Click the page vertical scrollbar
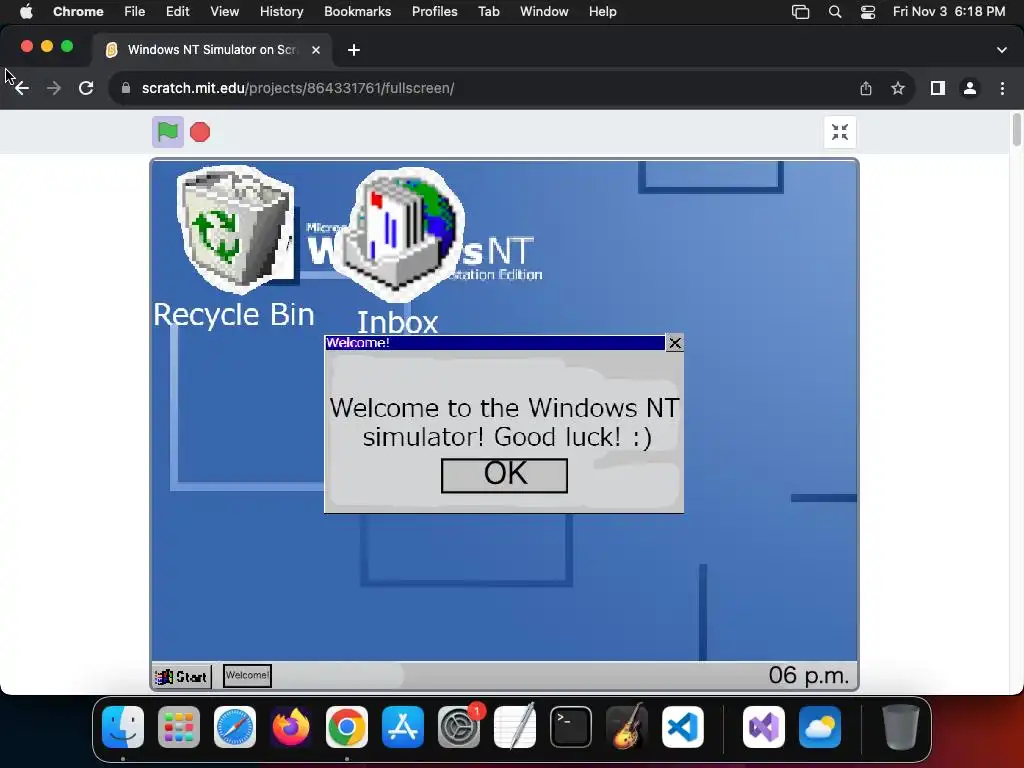This screenshot has height=768, width=1024. [x=1016, y=129]
